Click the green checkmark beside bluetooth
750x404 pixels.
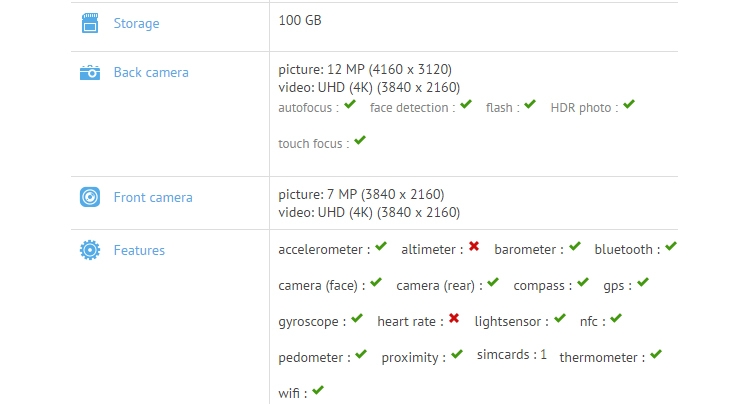pos(671,246)
